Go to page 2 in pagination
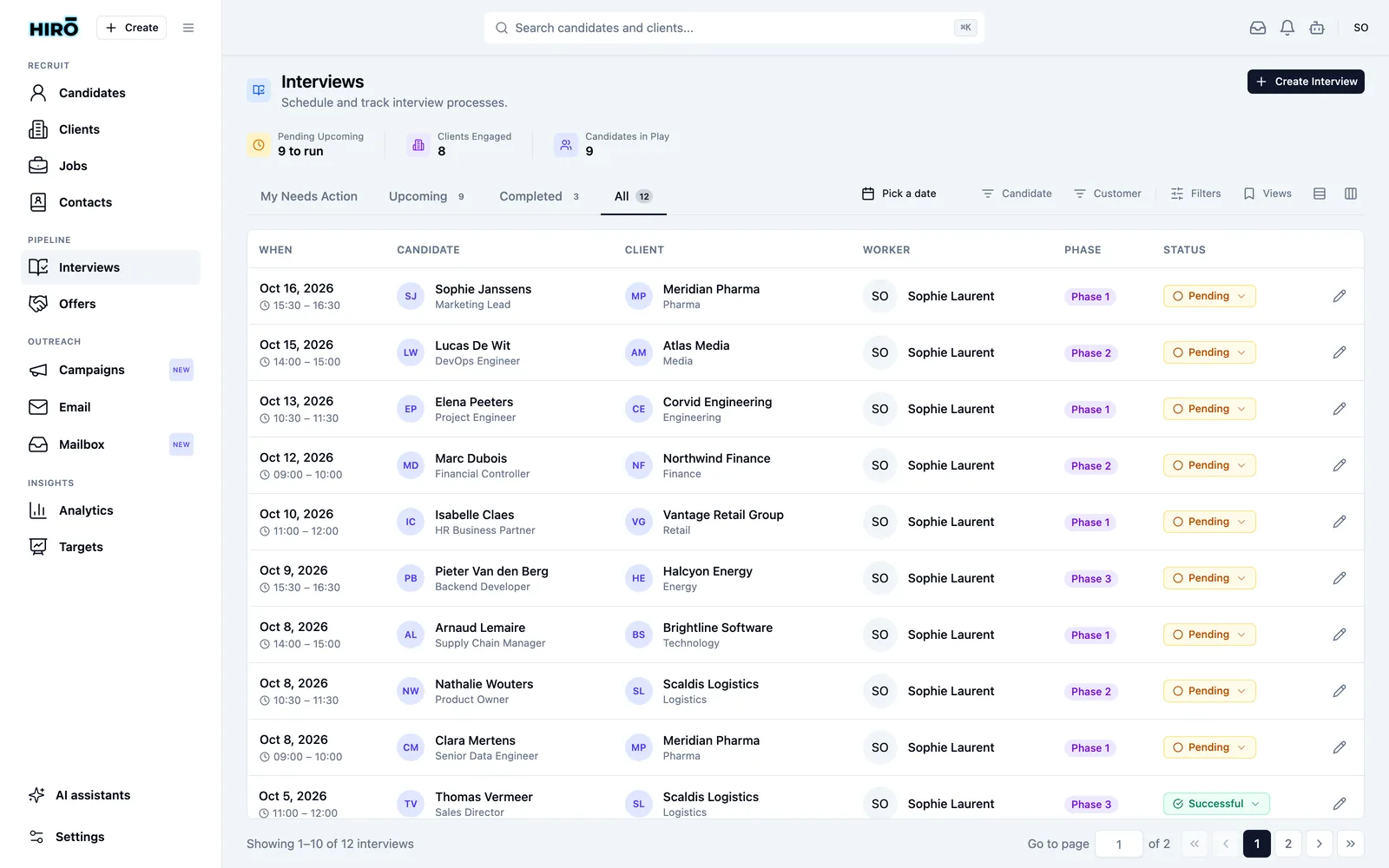Image resolution: width=1389 pixels, height=868 pixels. [x=1288, y=844]
